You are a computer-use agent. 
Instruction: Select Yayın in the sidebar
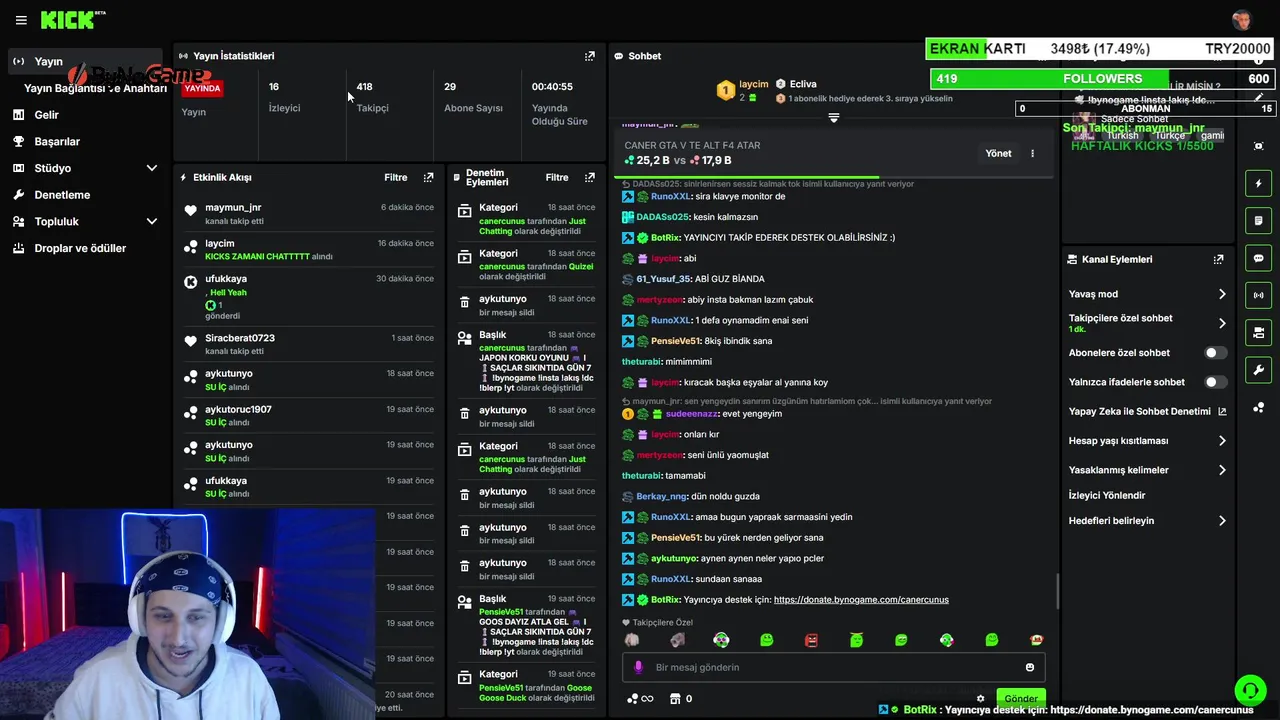[x=83, y=61]
